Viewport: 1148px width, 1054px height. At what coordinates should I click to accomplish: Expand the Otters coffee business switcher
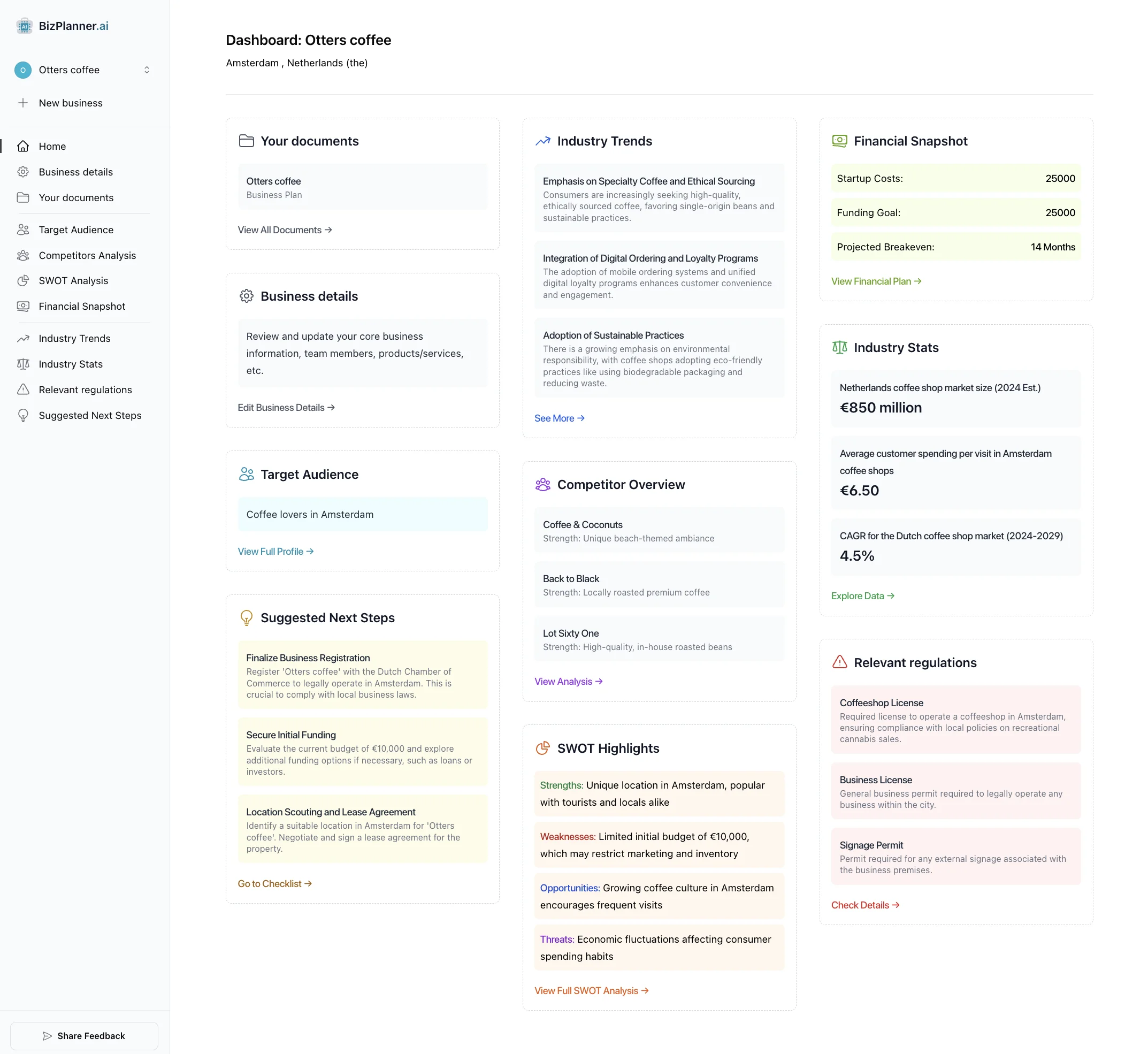pyautogui.click(x=147, y=70)
